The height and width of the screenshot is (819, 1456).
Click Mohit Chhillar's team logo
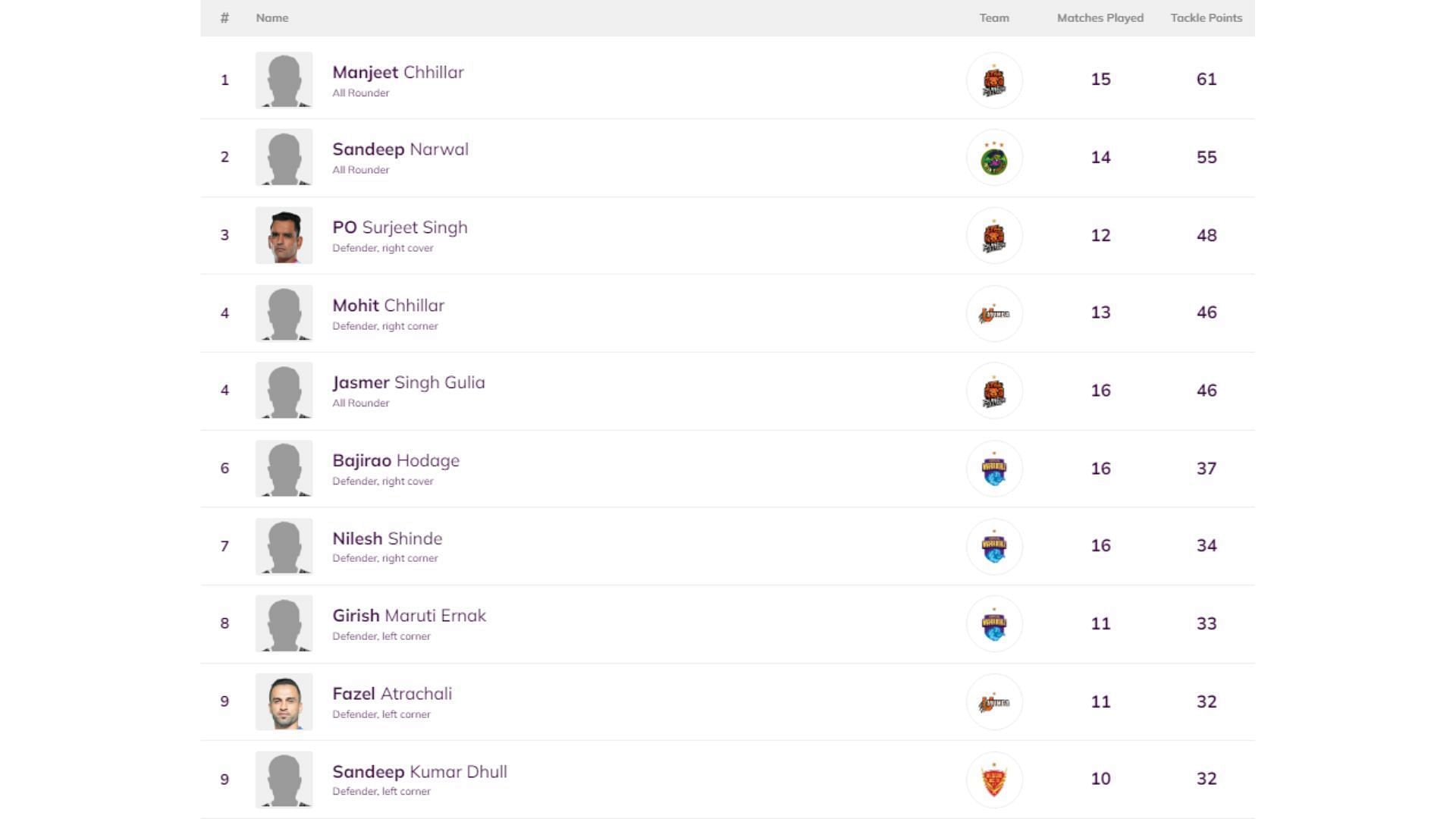(x=993, y=313)
